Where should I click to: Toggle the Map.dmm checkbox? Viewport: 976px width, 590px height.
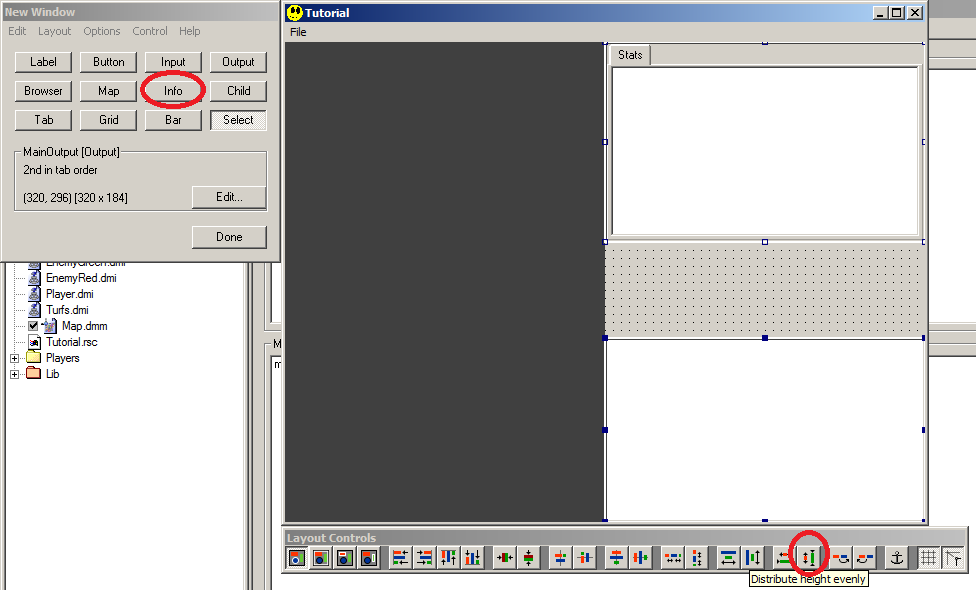[x=33, y=325]
